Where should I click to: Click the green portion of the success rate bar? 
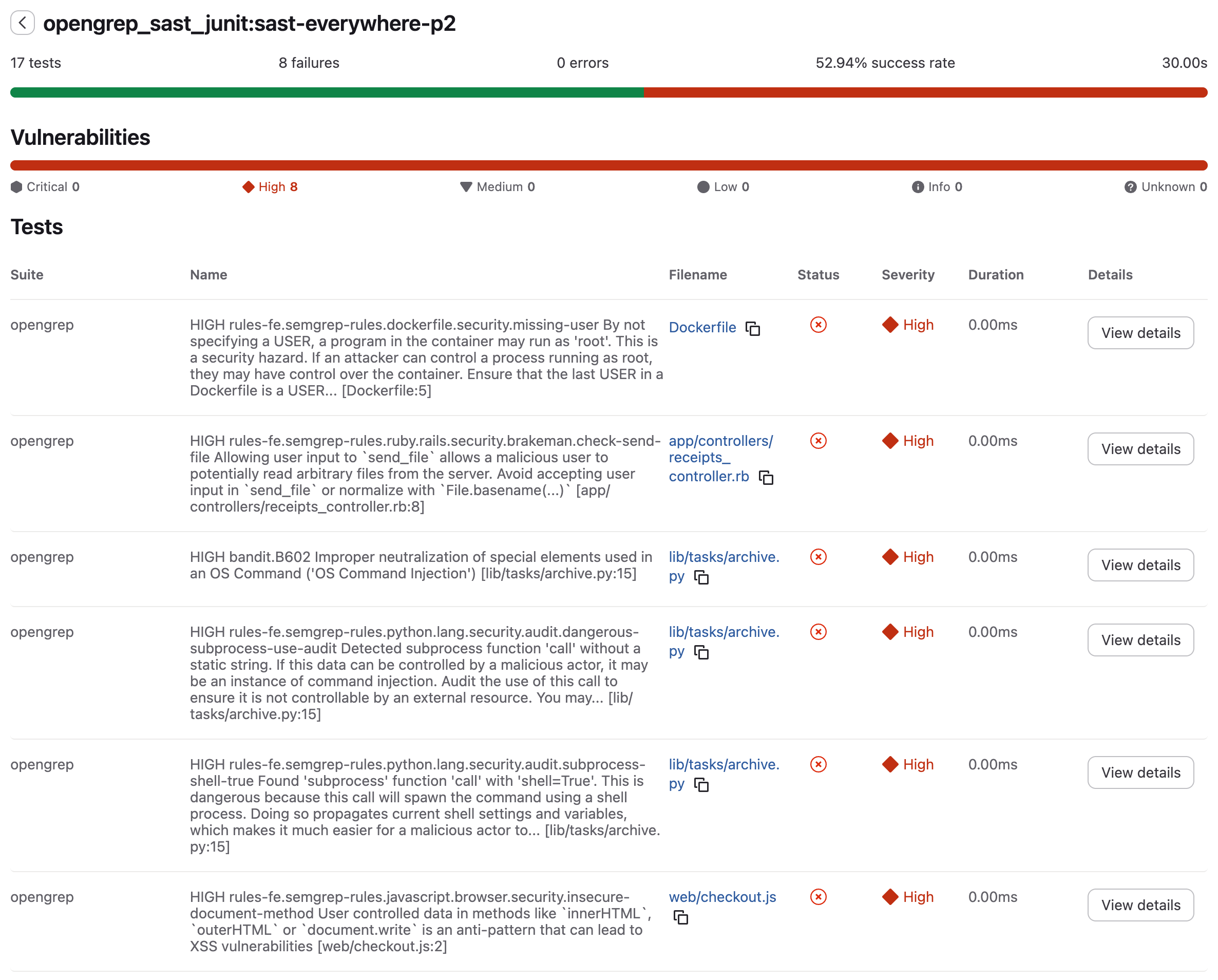[327, 92]
